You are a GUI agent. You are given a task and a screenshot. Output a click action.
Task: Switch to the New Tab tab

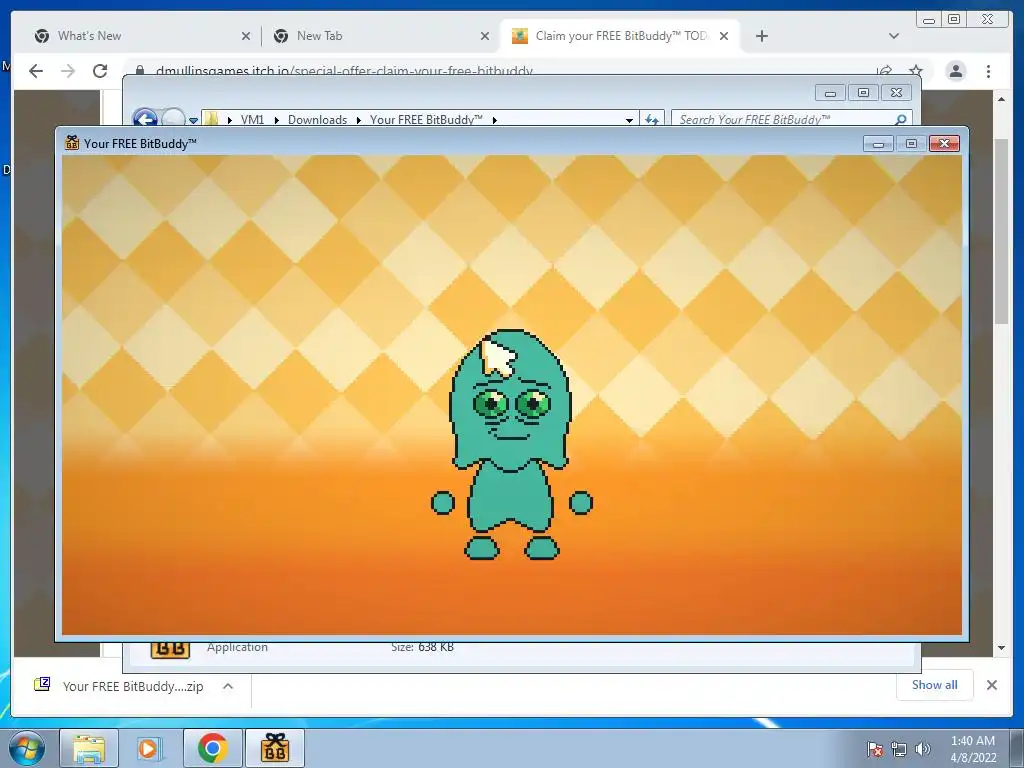click(x=379, y=36)
